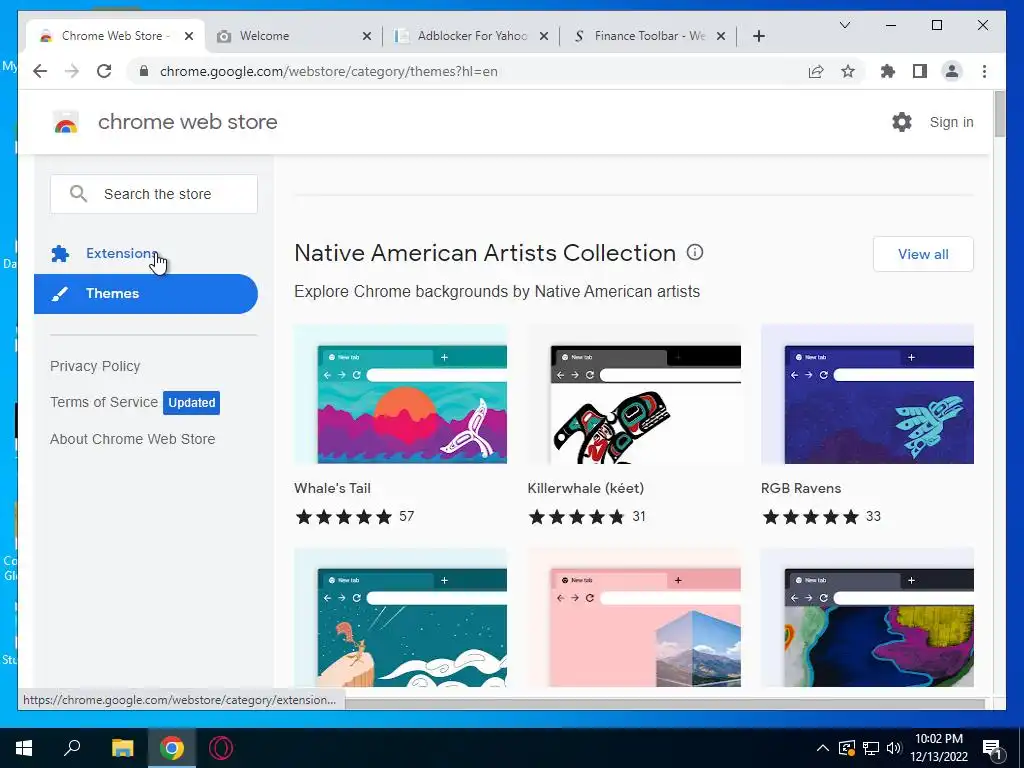Show info about Native American Artists Collection
The height and width of the screenshot is (768, 1024).
[x=695, y=252]
